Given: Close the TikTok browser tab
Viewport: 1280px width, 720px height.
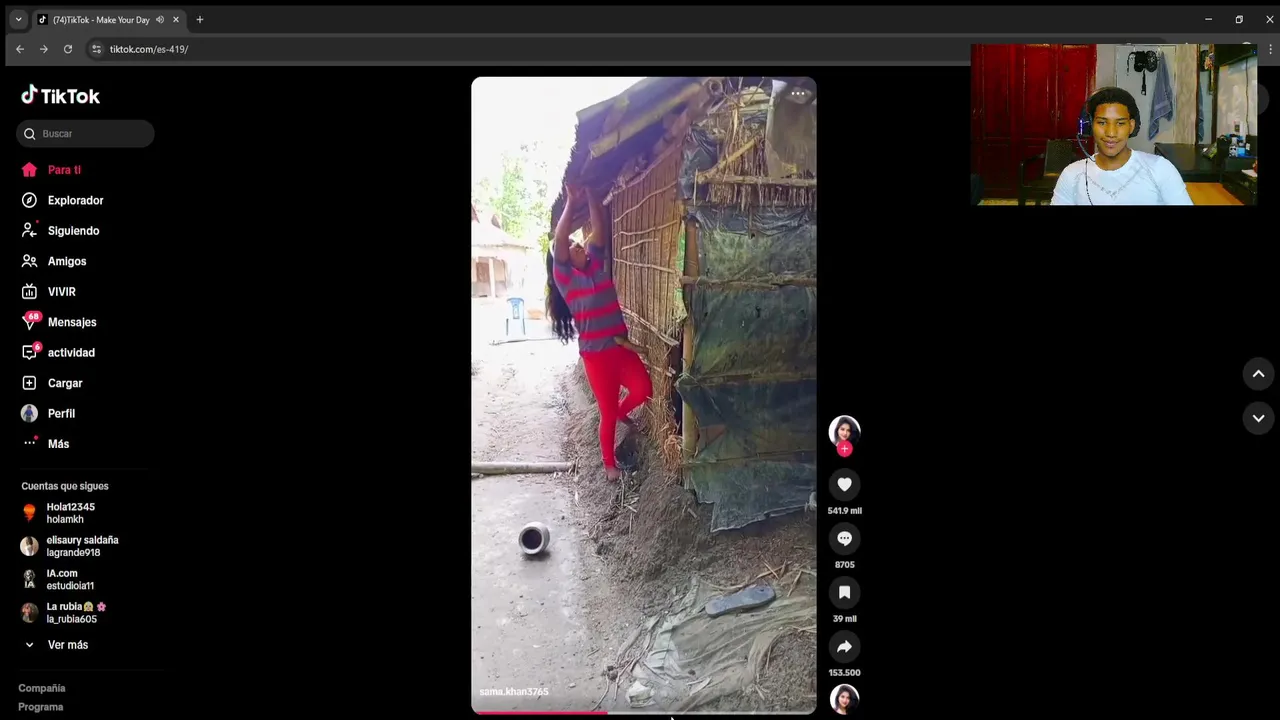Looking at the screenshot, I should (x=176, y=20).
